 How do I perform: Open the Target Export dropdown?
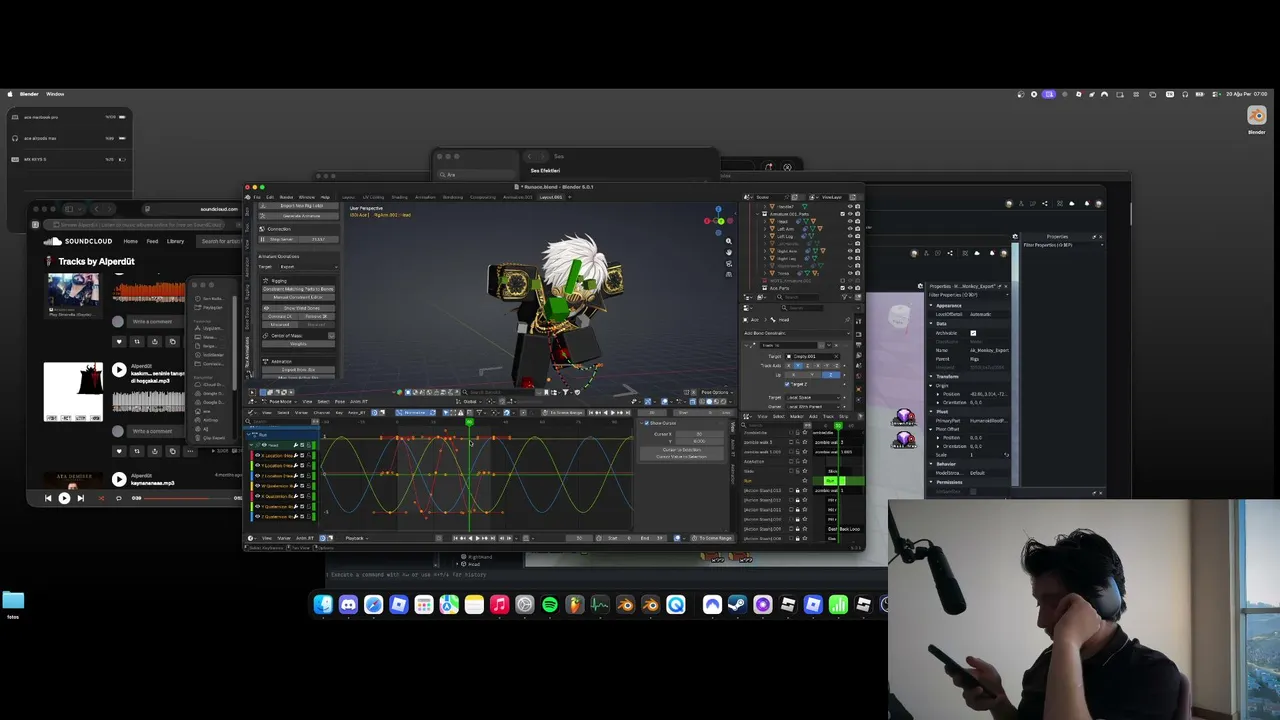[x=310, y=267]
